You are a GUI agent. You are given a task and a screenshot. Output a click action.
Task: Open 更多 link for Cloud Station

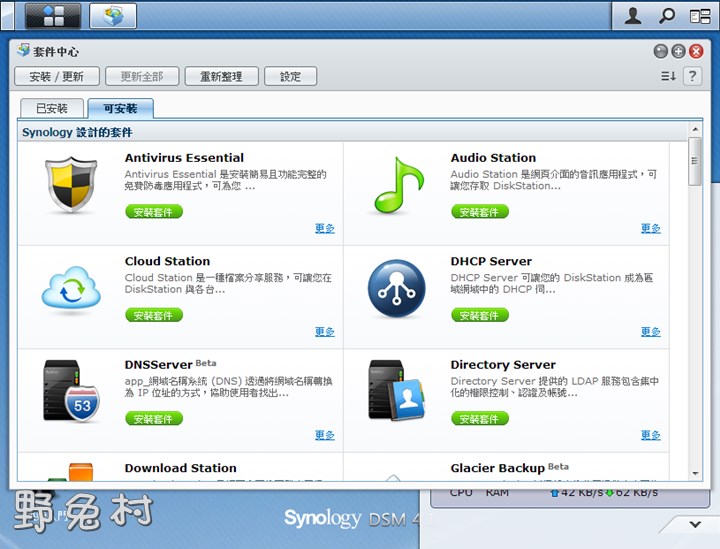pos(325,331)
